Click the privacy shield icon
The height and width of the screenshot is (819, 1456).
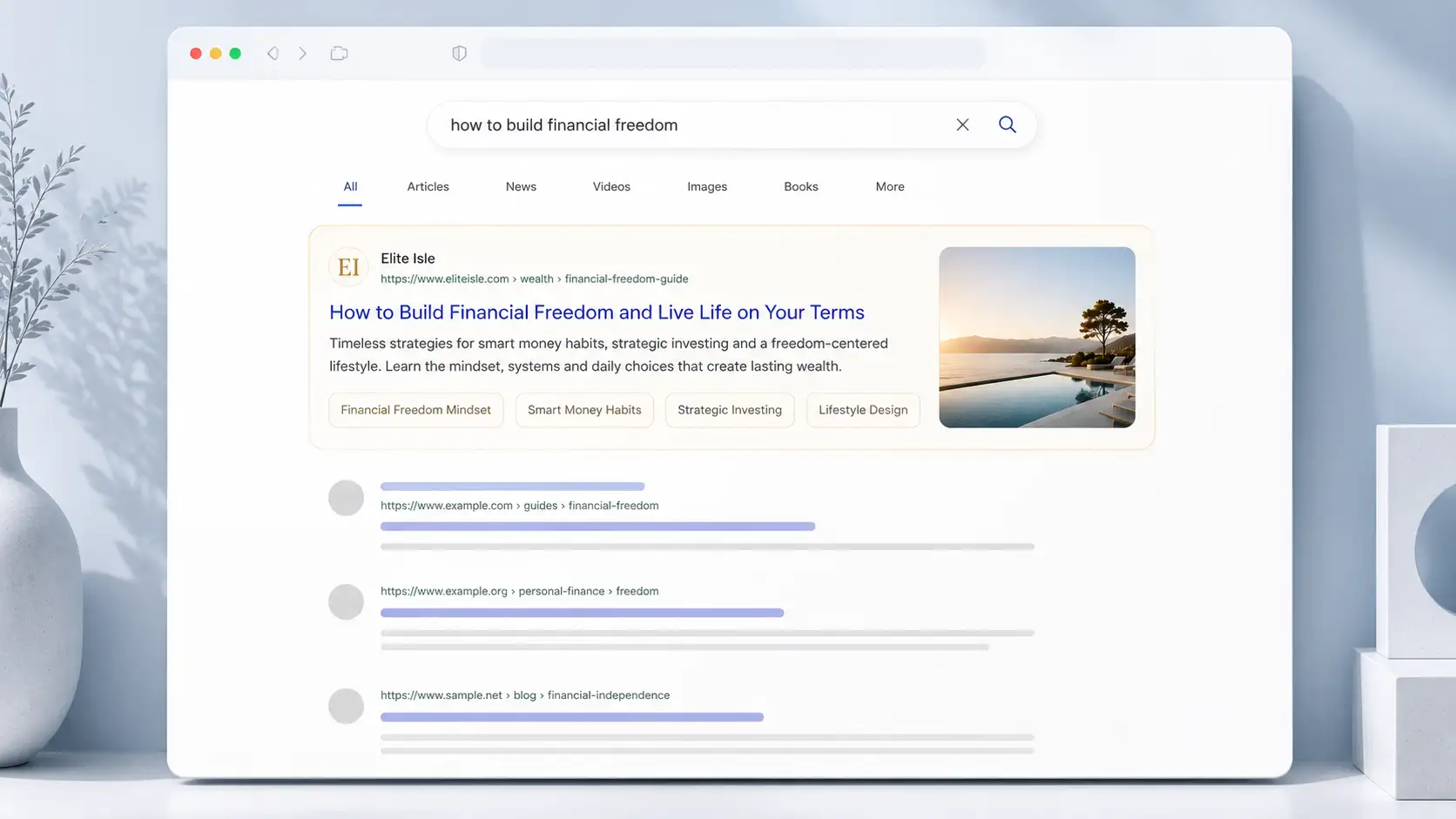click(x=460, y=53)
